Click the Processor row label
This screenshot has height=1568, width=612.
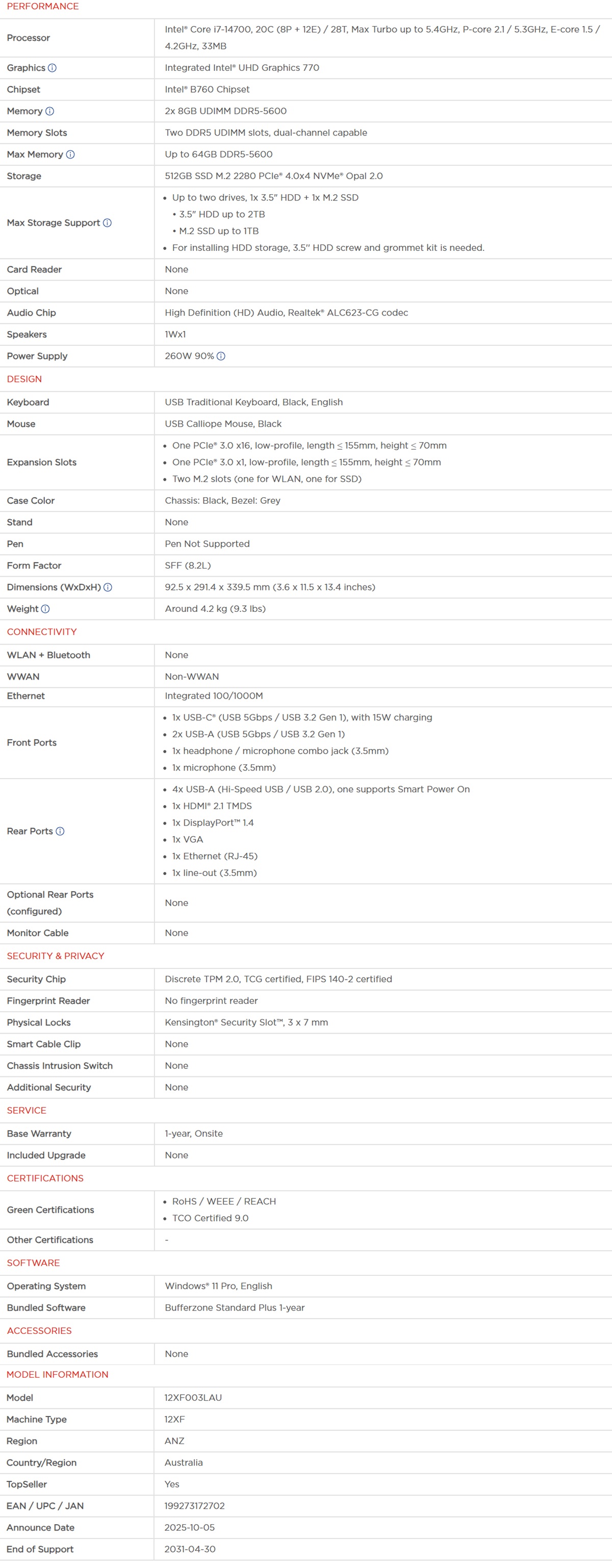coord(29,38)
